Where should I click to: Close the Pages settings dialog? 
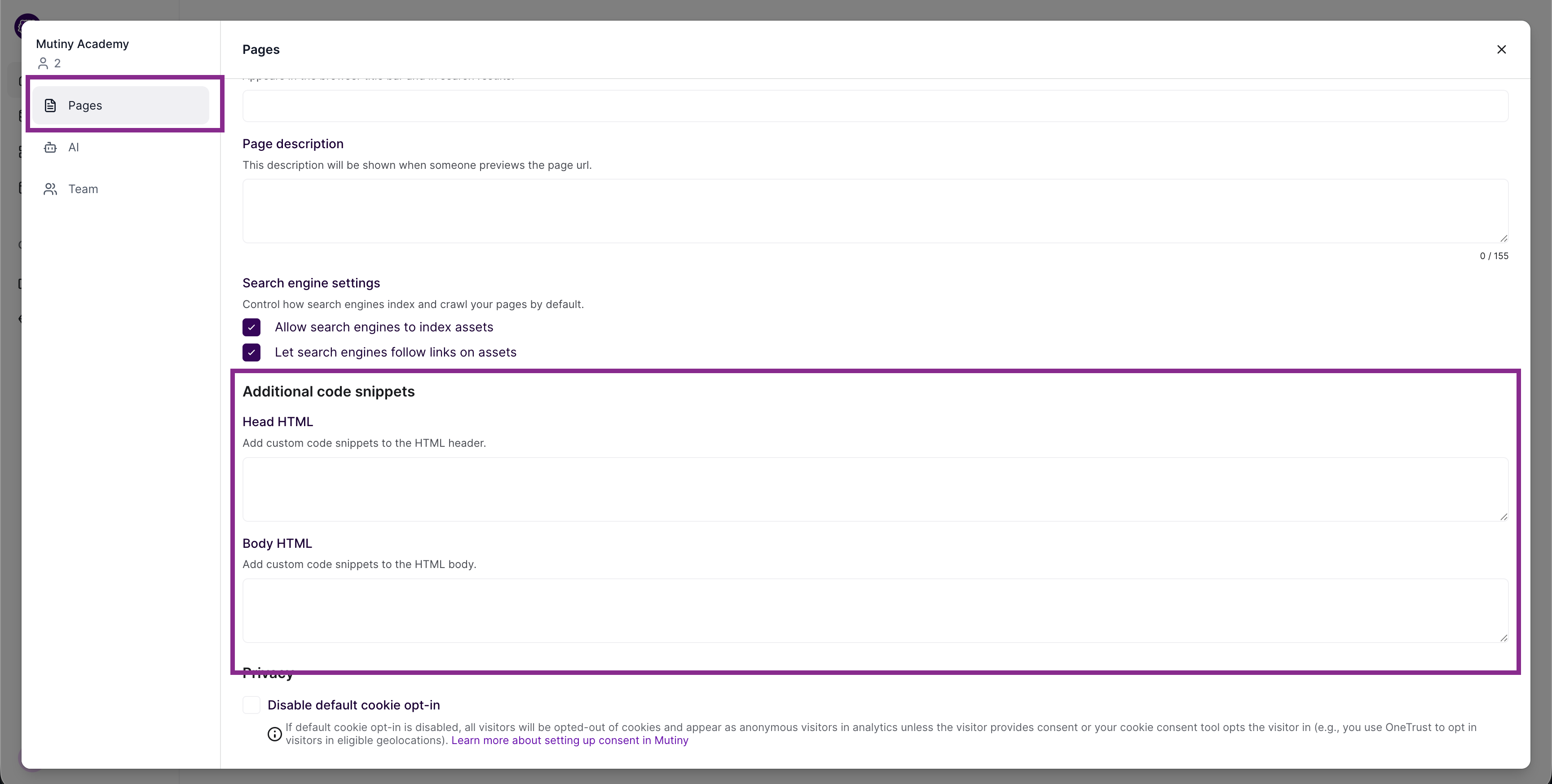(x=1501, y=49)
